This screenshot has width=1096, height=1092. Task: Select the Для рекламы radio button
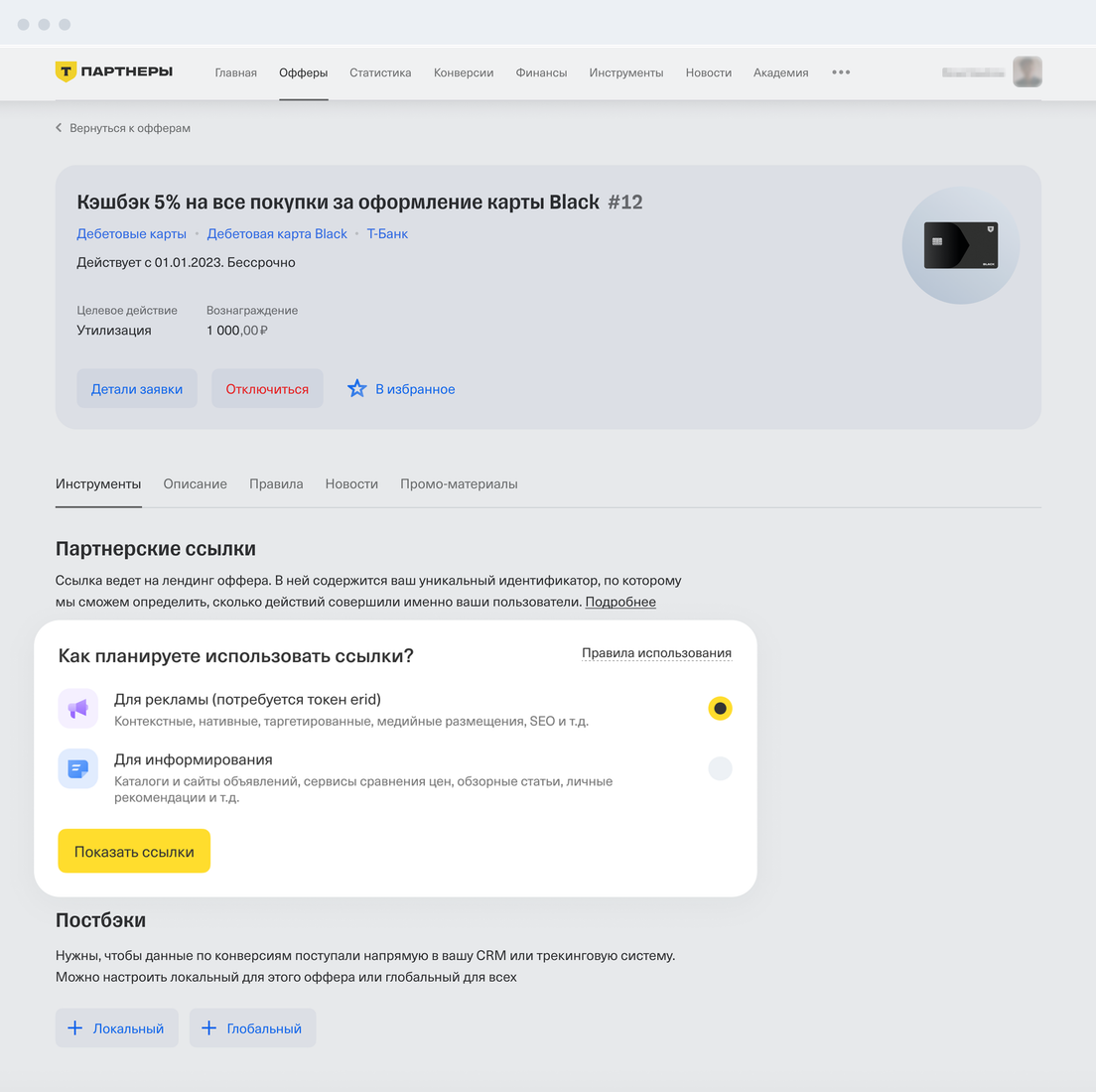click(x=720, y=708)
